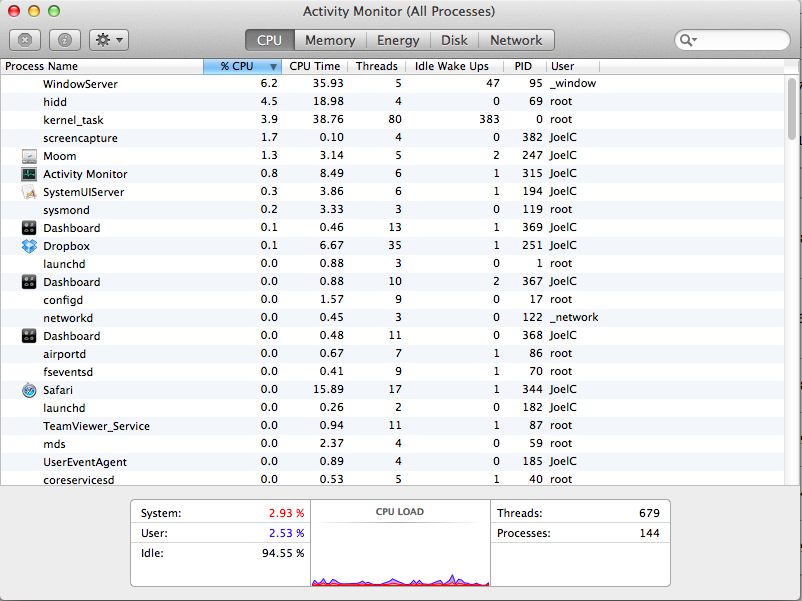Open the Inspect process info icon
Screen dimensions: 802x601
(x=65, y=40)
